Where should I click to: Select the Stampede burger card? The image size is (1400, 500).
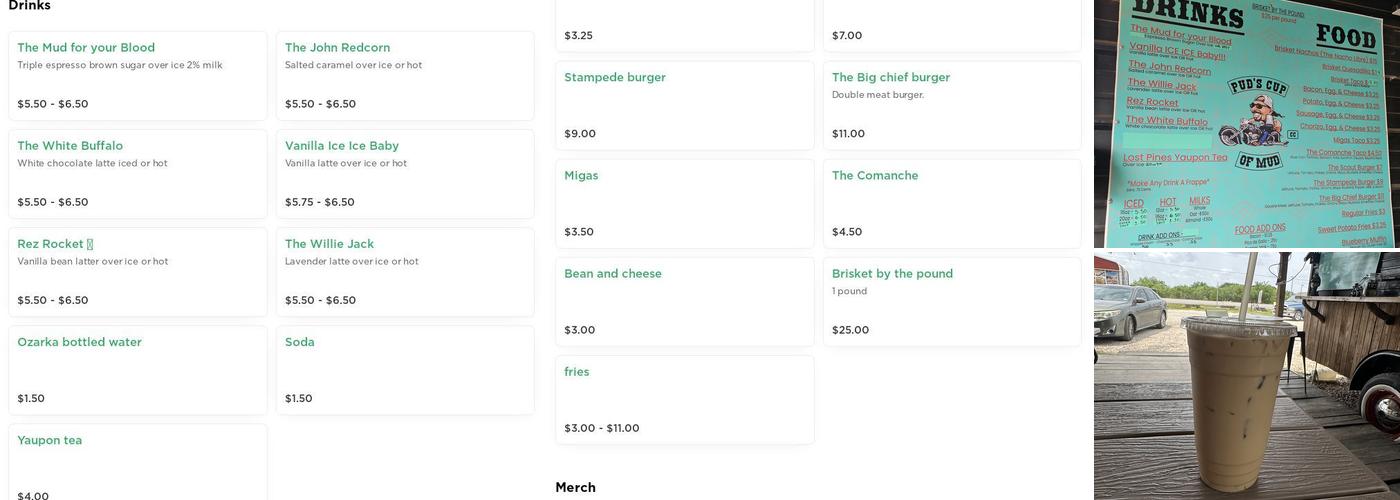684,105
